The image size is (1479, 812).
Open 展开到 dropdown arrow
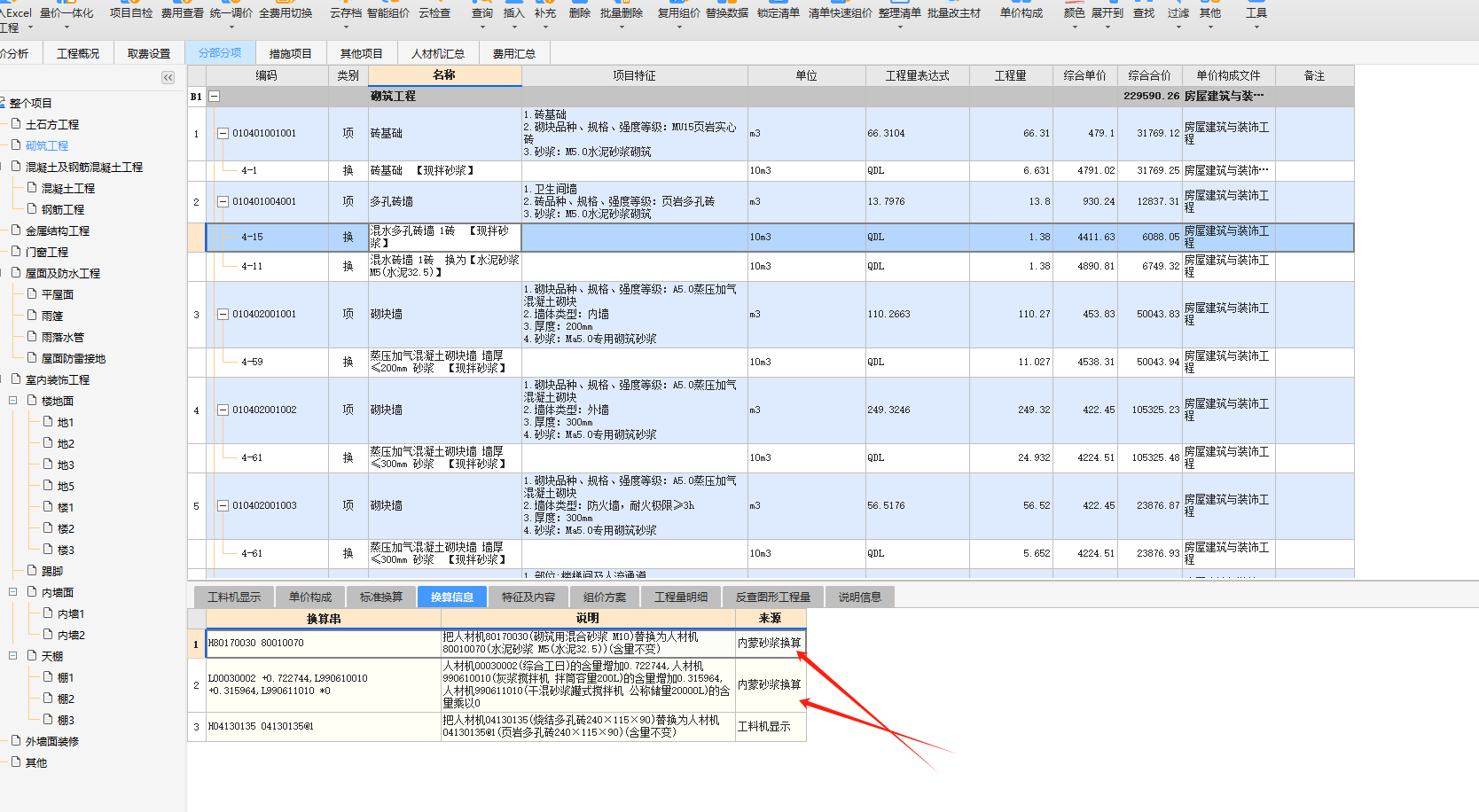coord(1107,27)
